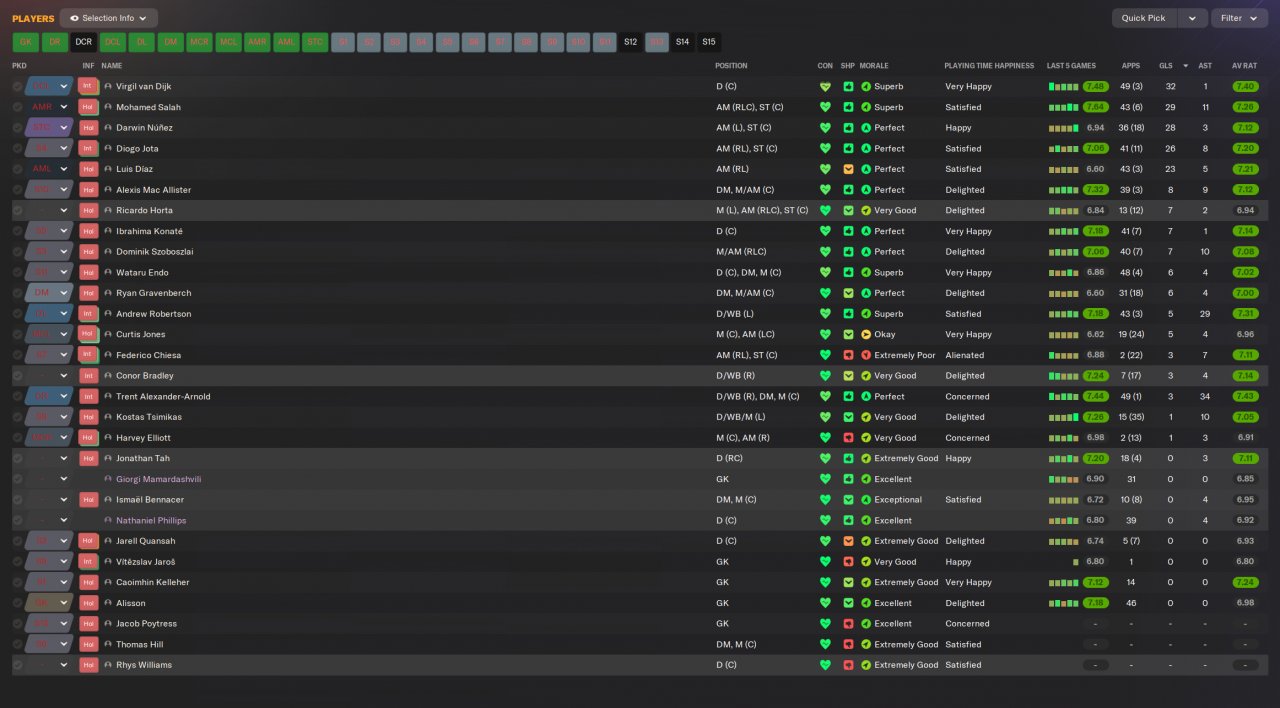Click Ismaël Bennacer's Exceptional morale icon
1280x708 pixels.
tap(866, 500)
